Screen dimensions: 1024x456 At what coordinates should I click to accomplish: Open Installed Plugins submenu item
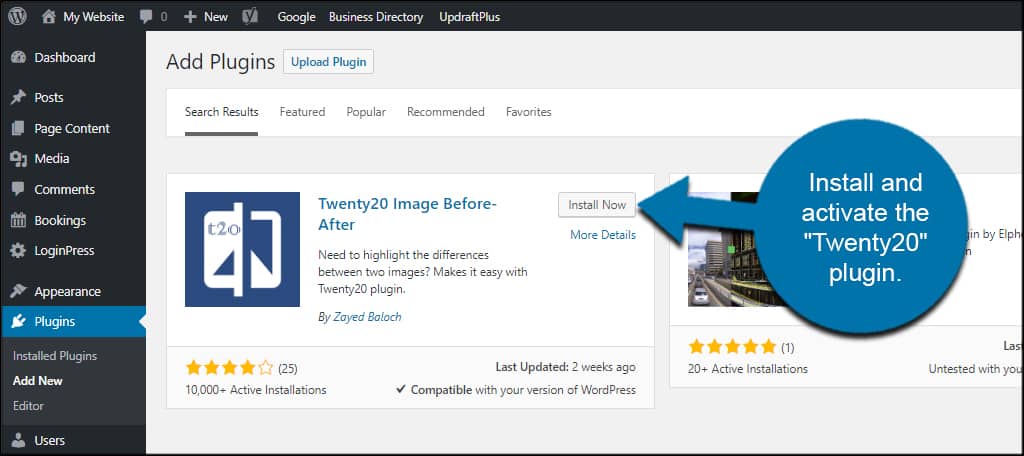(x=55, y=356)
